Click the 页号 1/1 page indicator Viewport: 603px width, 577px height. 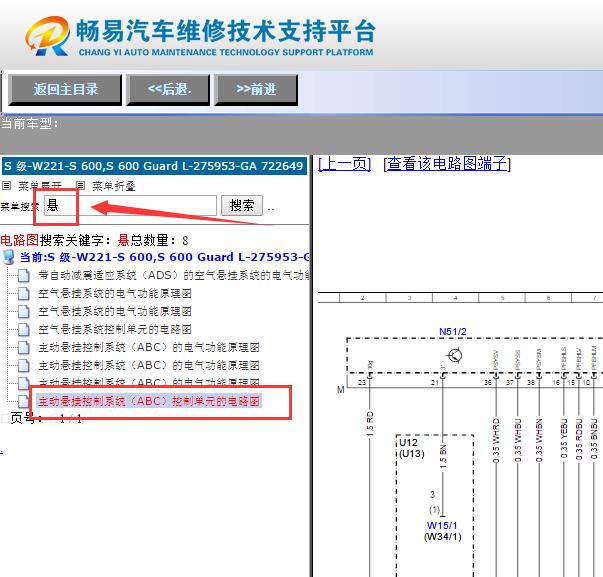[46, 418]
